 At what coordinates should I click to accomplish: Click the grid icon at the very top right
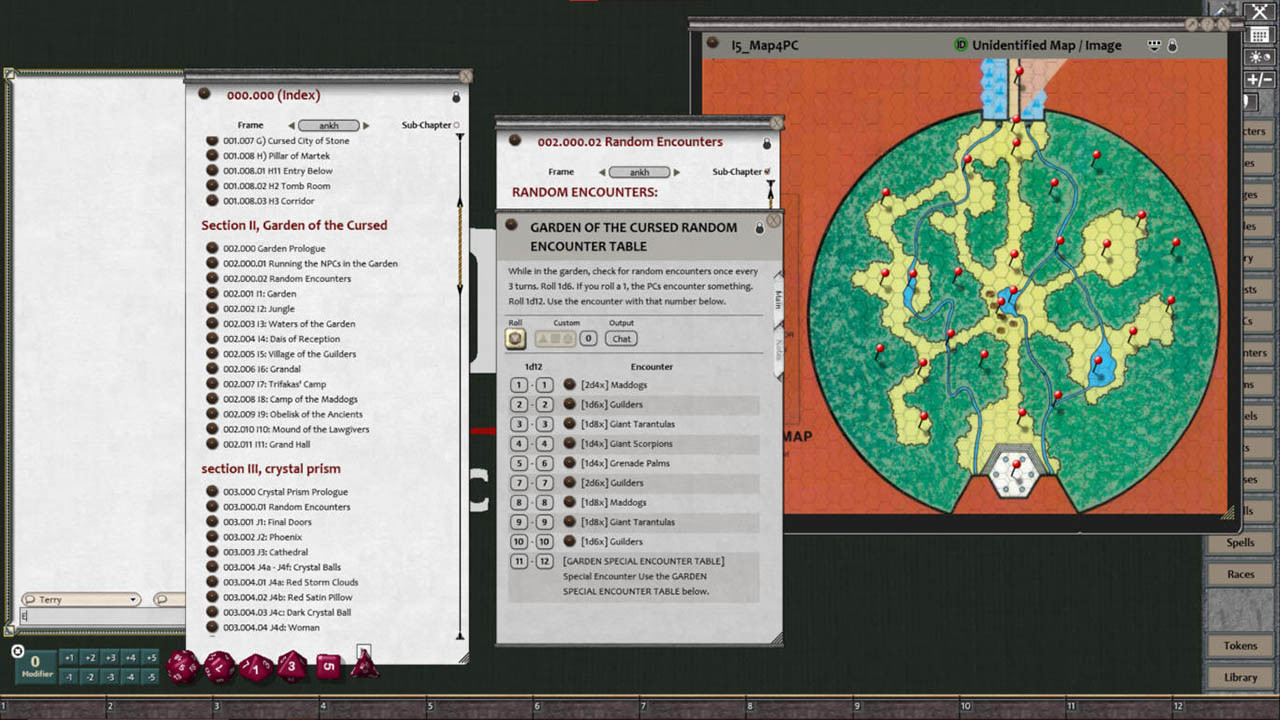pos(1259,37)
